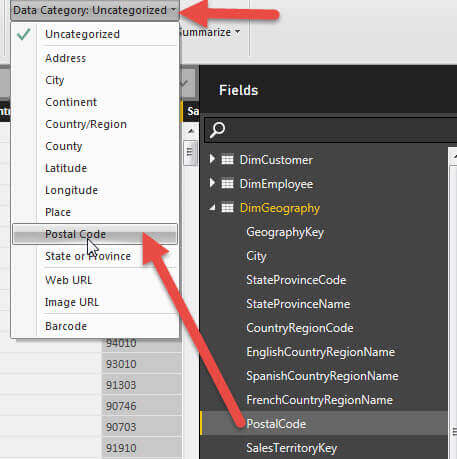Select the SalesTerritoryKey field

292,448
